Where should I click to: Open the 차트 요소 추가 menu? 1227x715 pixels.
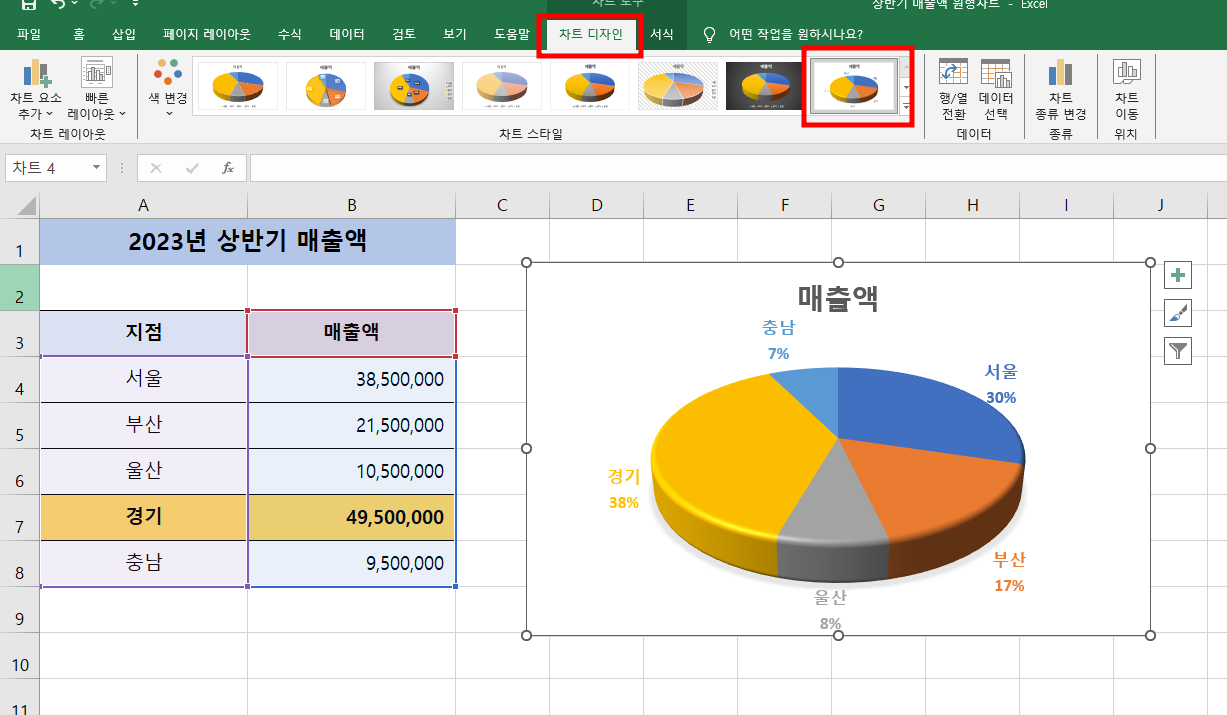tap(36, 89)
